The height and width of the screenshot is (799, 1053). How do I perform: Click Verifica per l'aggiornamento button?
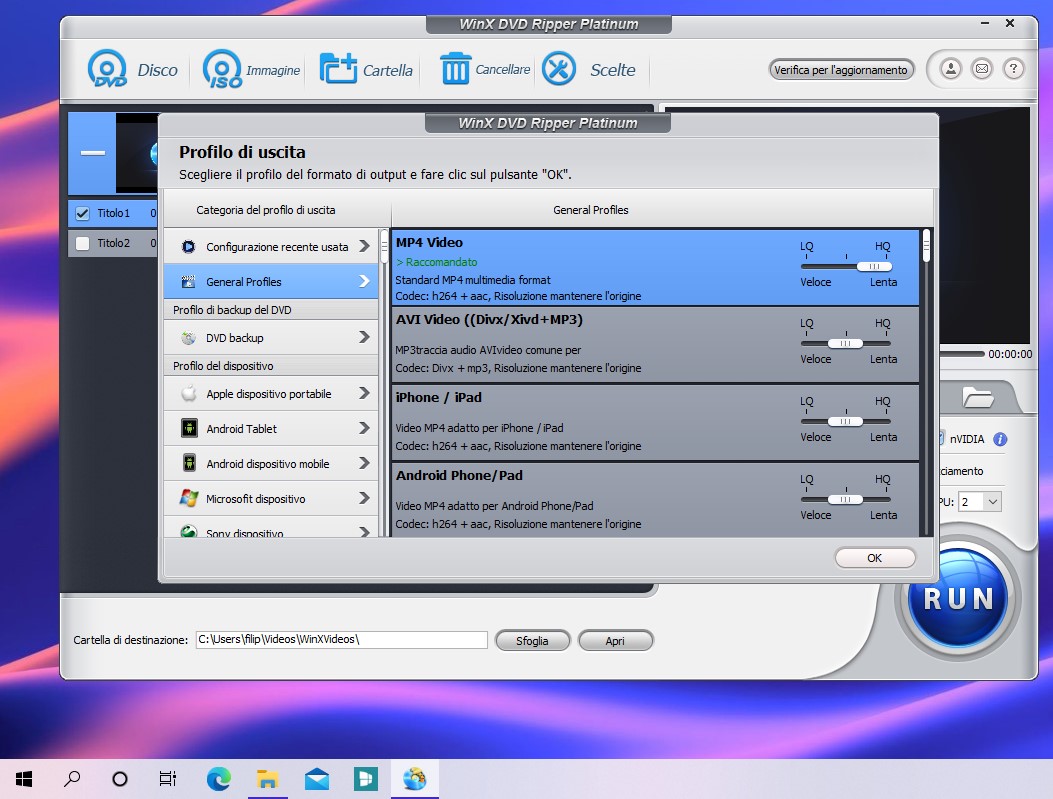coord(841,70)
